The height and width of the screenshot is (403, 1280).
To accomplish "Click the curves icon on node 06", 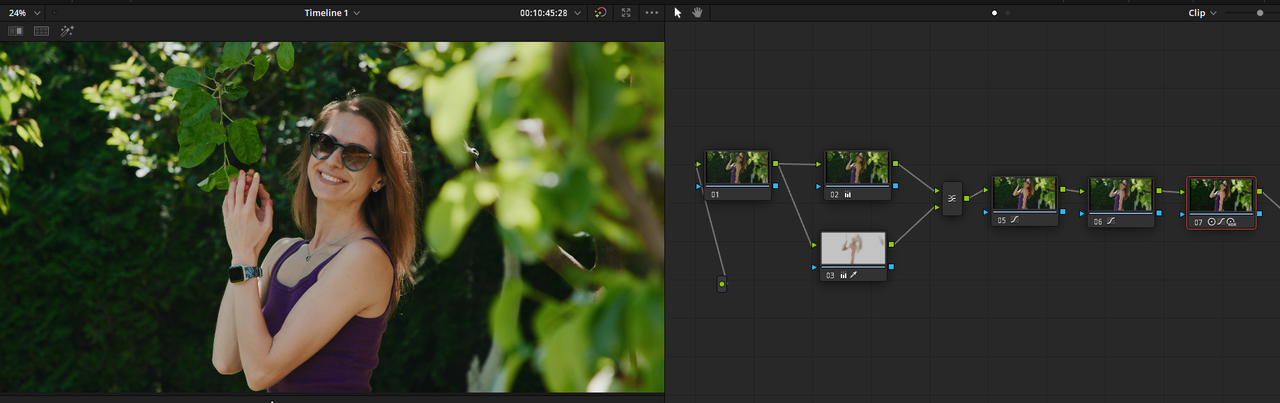I will coord(1111,221).
